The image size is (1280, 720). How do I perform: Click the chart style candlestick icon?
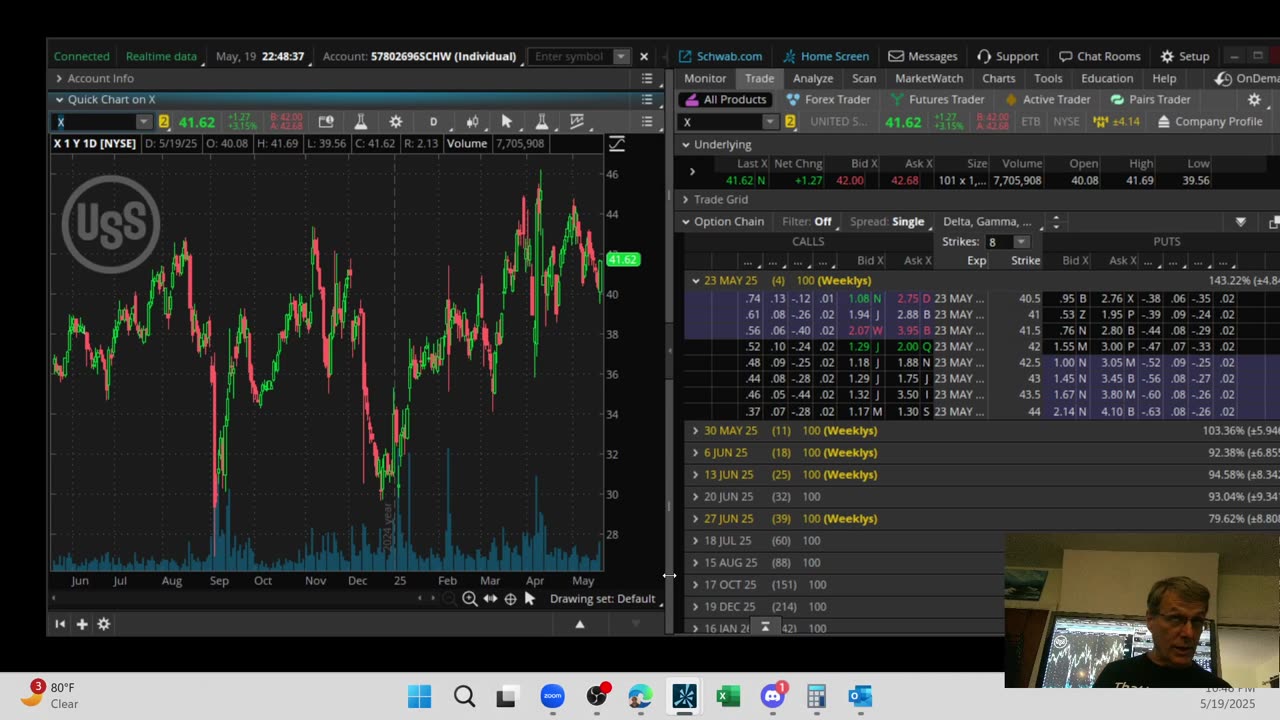pyautogui.click(x=472, y=122)
